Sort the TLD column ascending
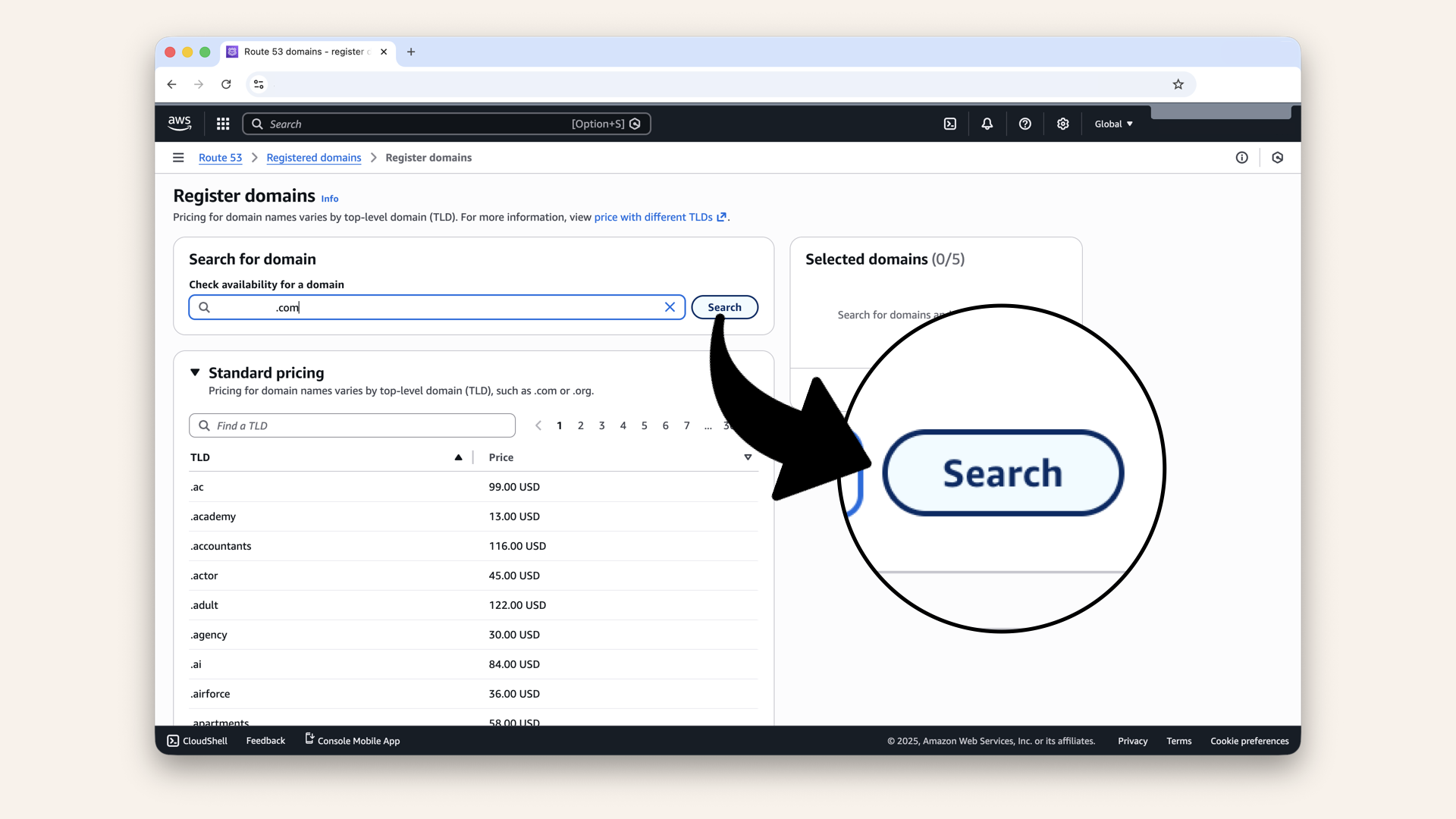Image resolution: width=1456 pixels, height=819 pixels. (x=458, y=457)
